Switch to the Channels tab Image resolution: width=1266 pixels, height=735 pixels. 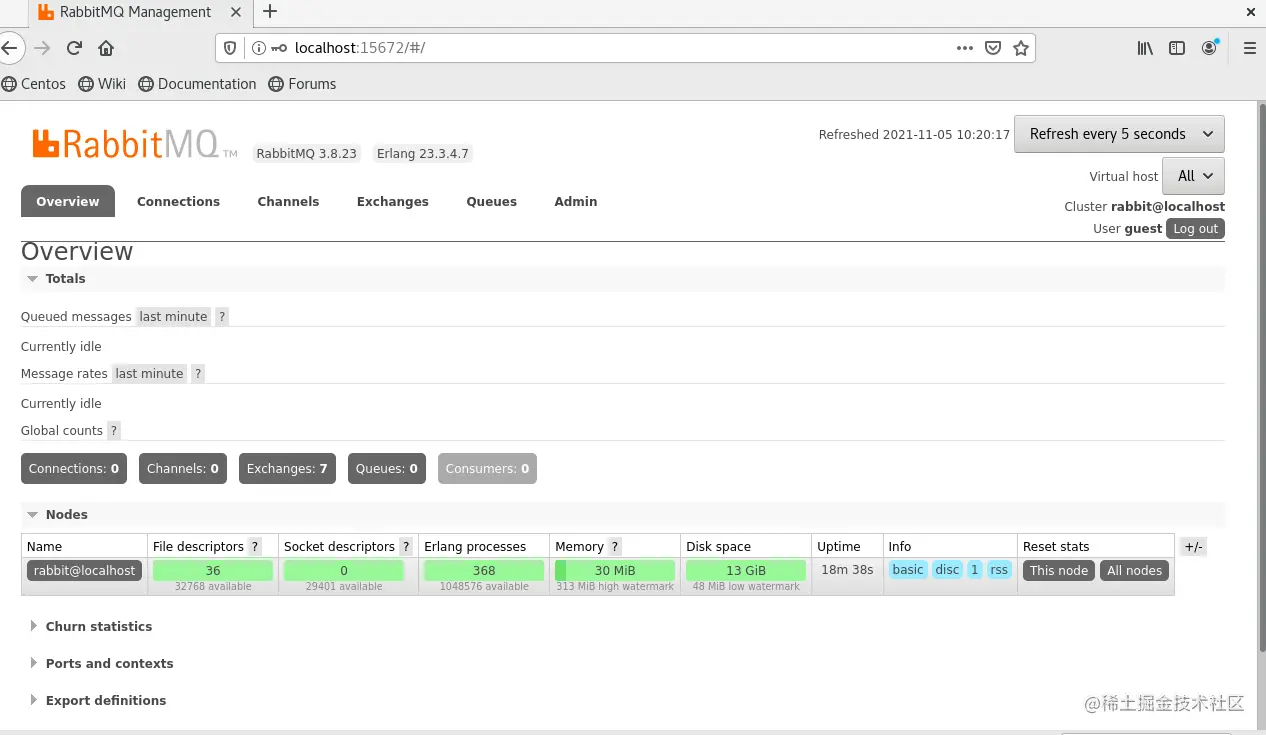pyautogui.click(x=288, y=201)
